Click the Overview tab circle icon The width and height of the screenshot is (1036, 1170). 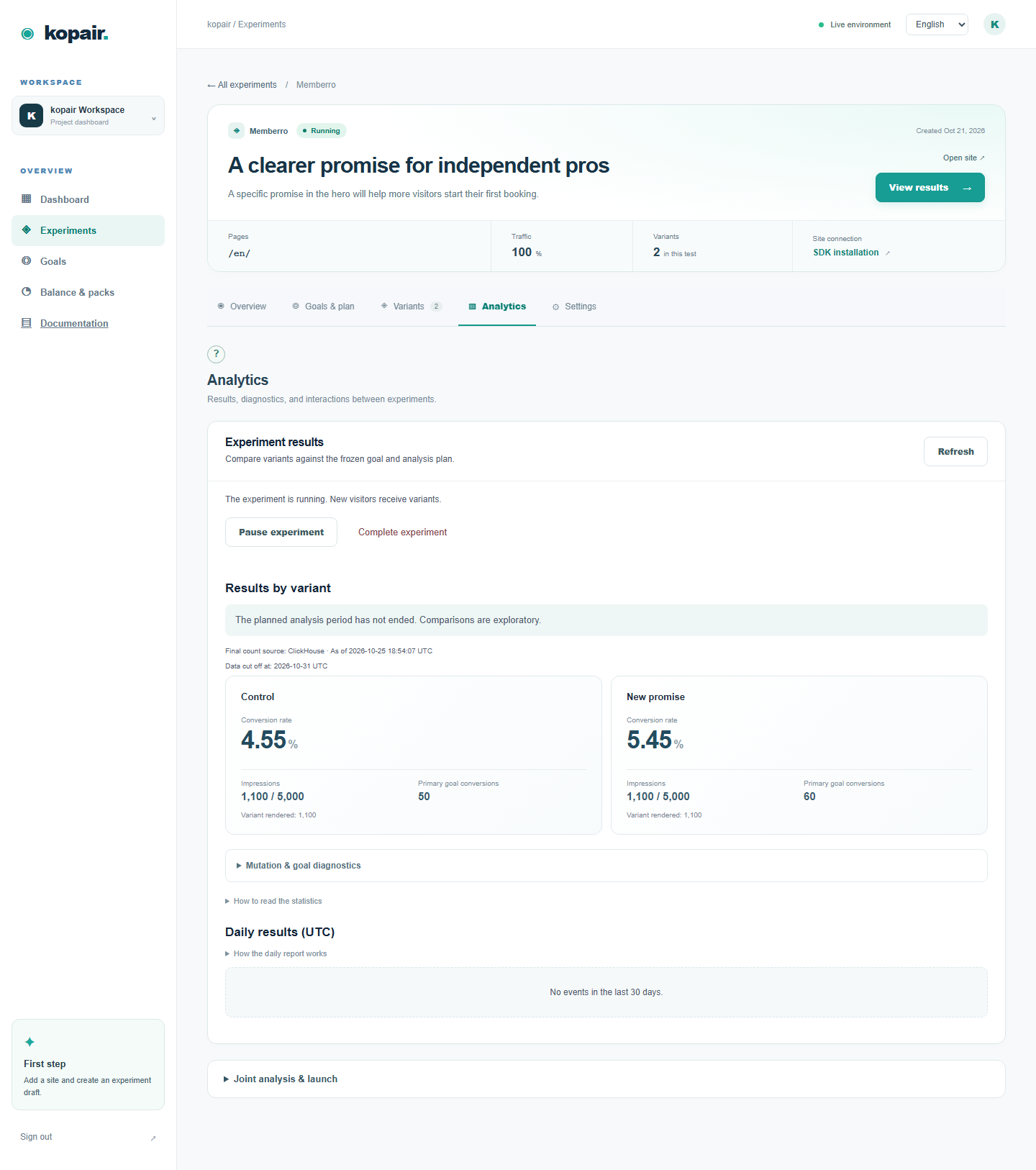221,306
